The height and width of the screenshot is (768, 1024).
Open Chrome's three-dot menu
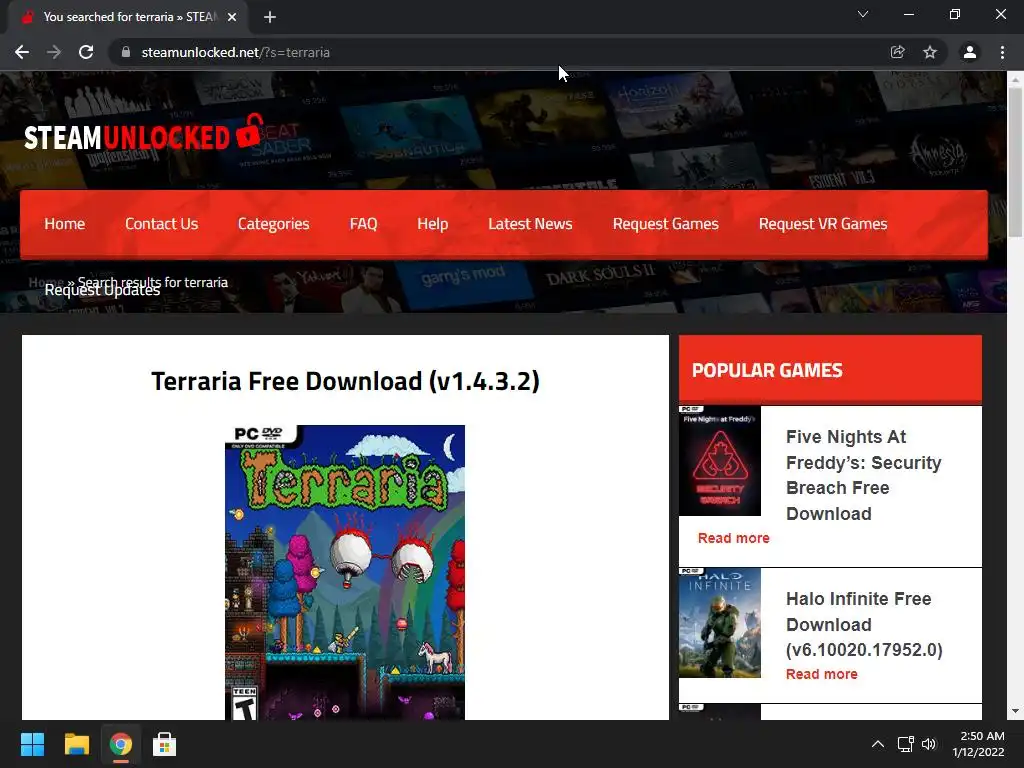[x=1002, y=52]
